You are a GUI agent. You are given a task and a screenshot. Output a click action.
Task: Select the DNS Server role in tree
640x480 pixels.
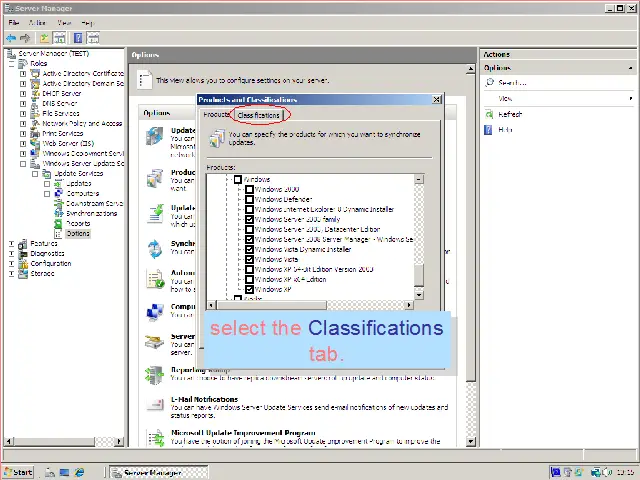coord(60,103)
